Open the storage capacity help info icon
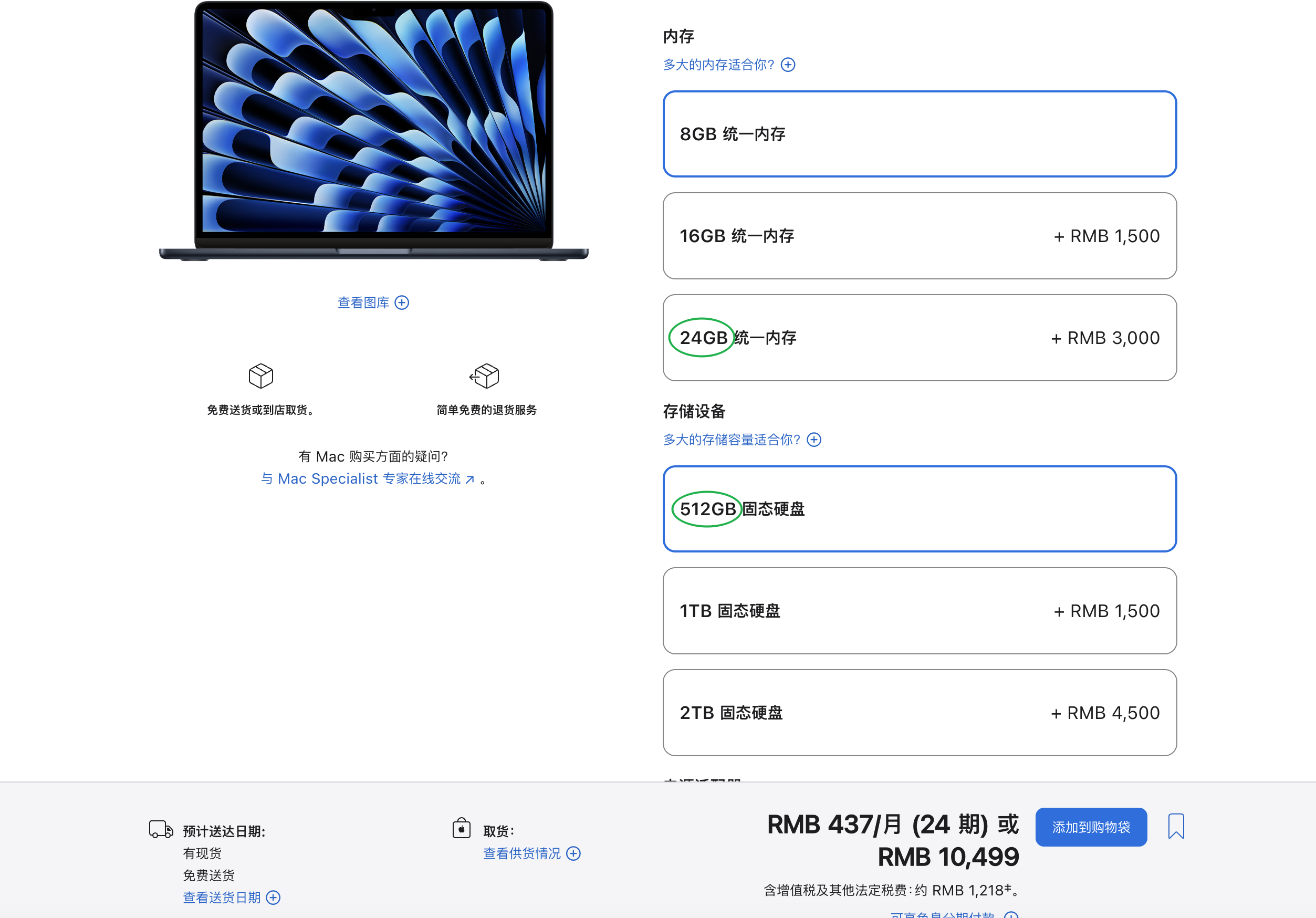 (x=813, y=440)
